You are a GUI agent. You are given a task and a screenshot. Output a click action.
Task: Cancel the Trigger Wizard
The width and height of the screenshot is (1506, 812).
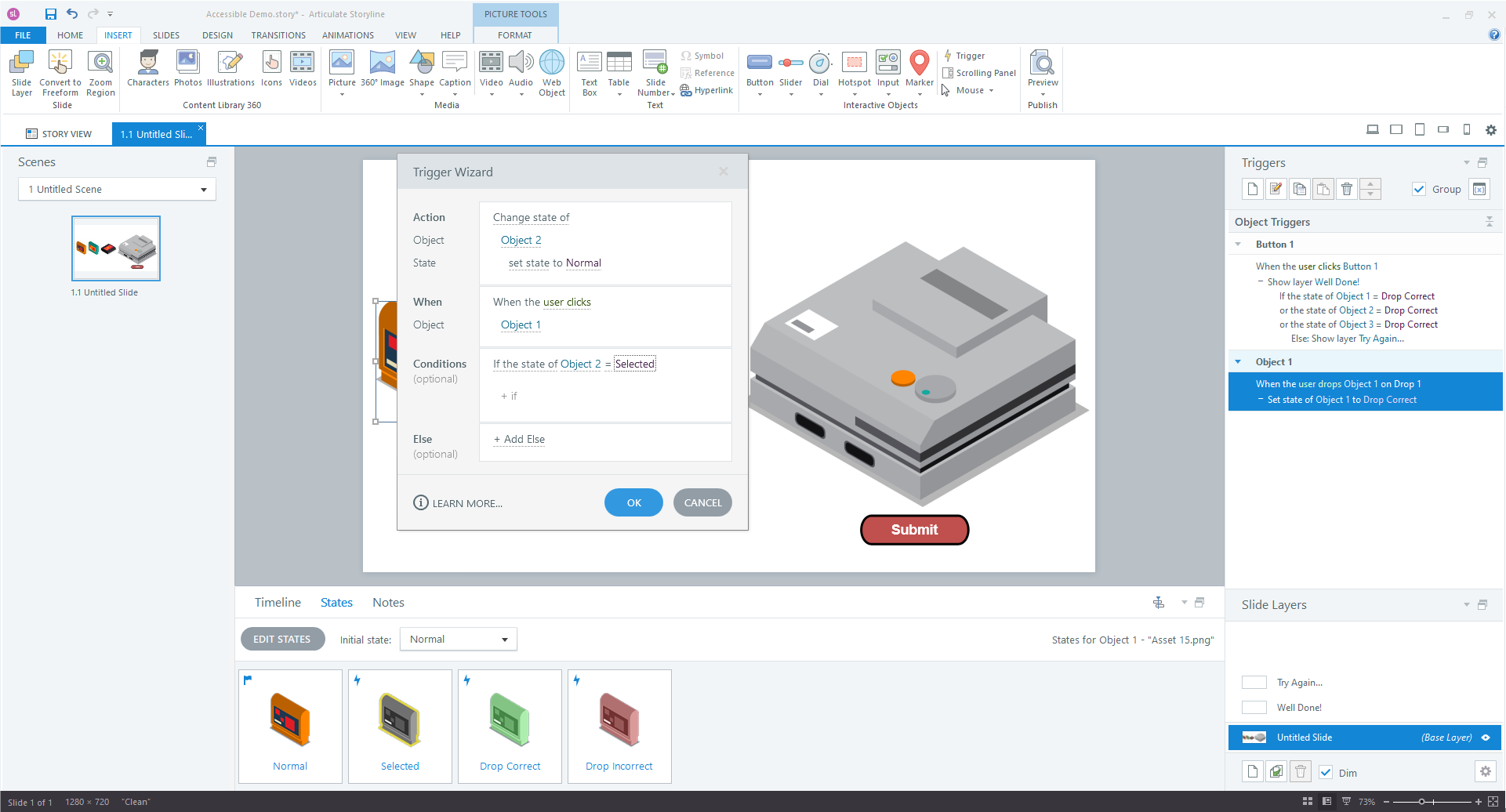(x=702, y=502)
